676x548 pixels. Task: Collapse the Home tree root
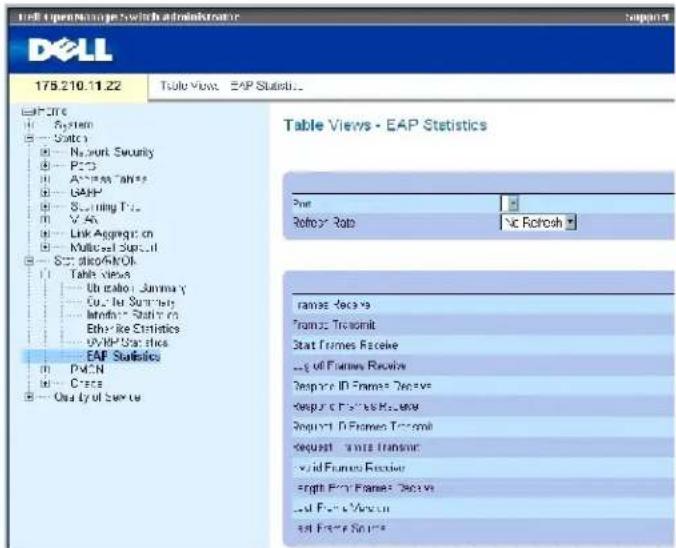28,112
